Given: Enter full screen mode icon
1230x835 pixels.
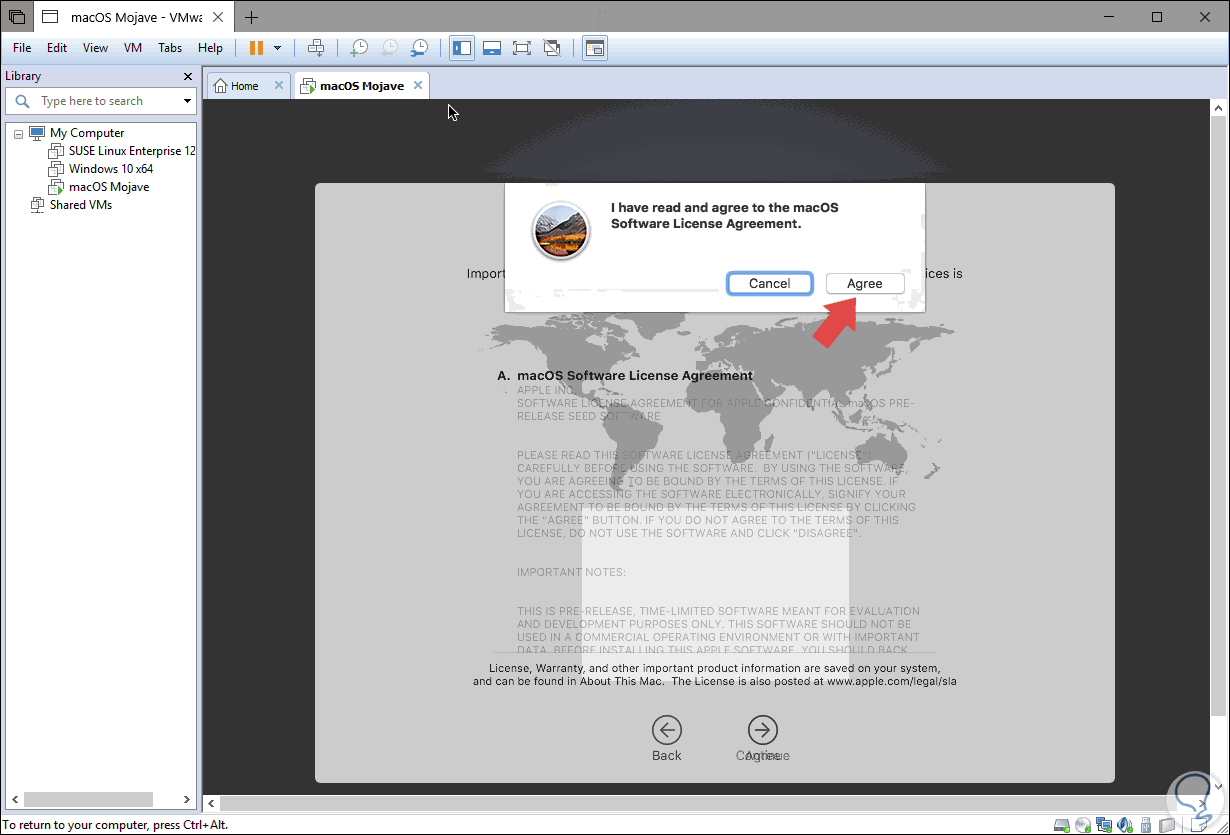Looking at the screenshot, I should [x=521, y=48].
